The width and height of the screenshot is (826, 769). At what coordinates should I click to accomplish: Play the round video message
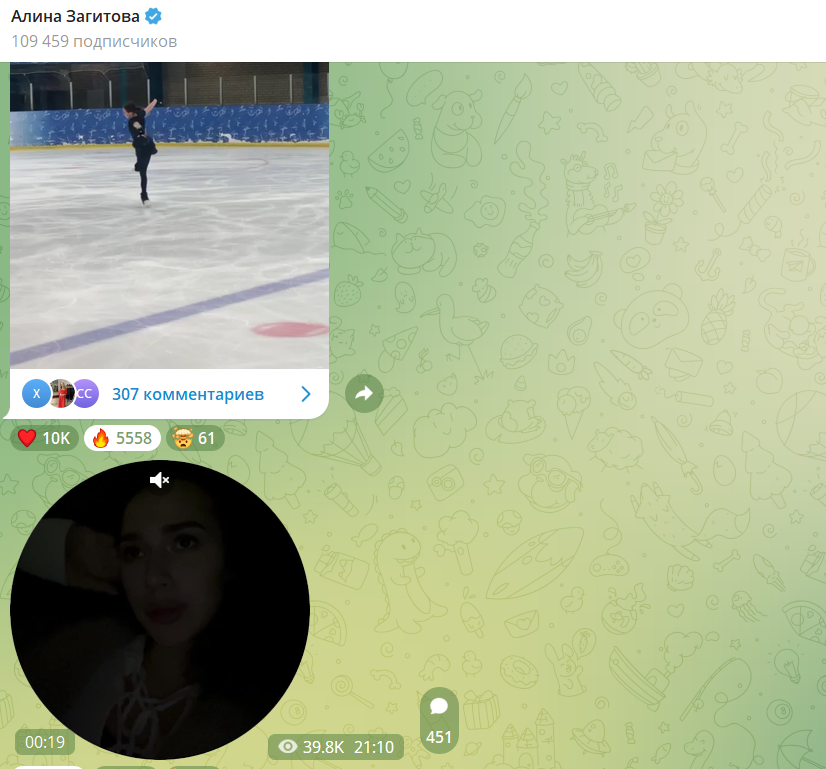click(x=160, y=610)
